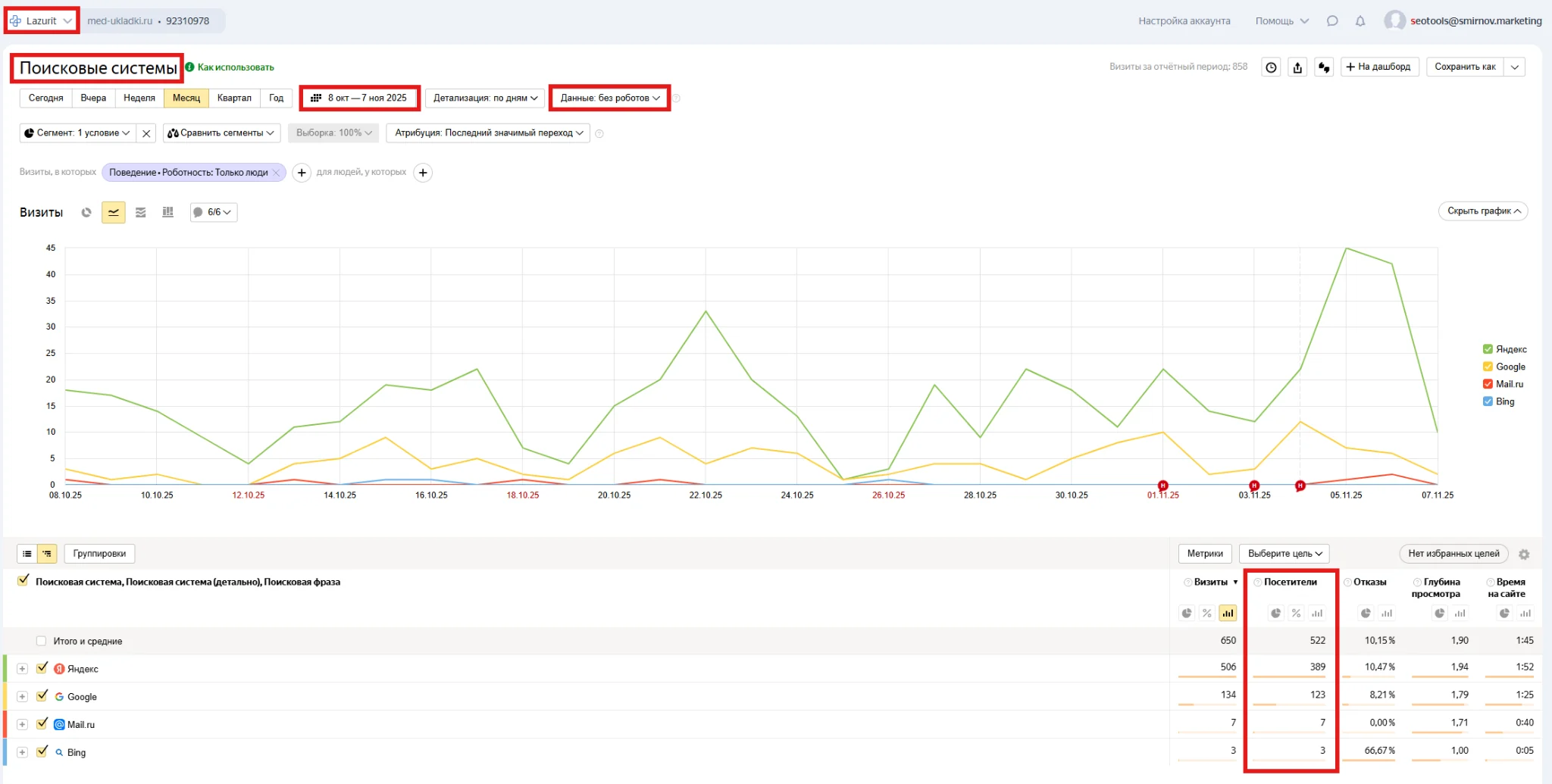Open notifications bell icon
1552x784 pixels.
coord(1360,21)
